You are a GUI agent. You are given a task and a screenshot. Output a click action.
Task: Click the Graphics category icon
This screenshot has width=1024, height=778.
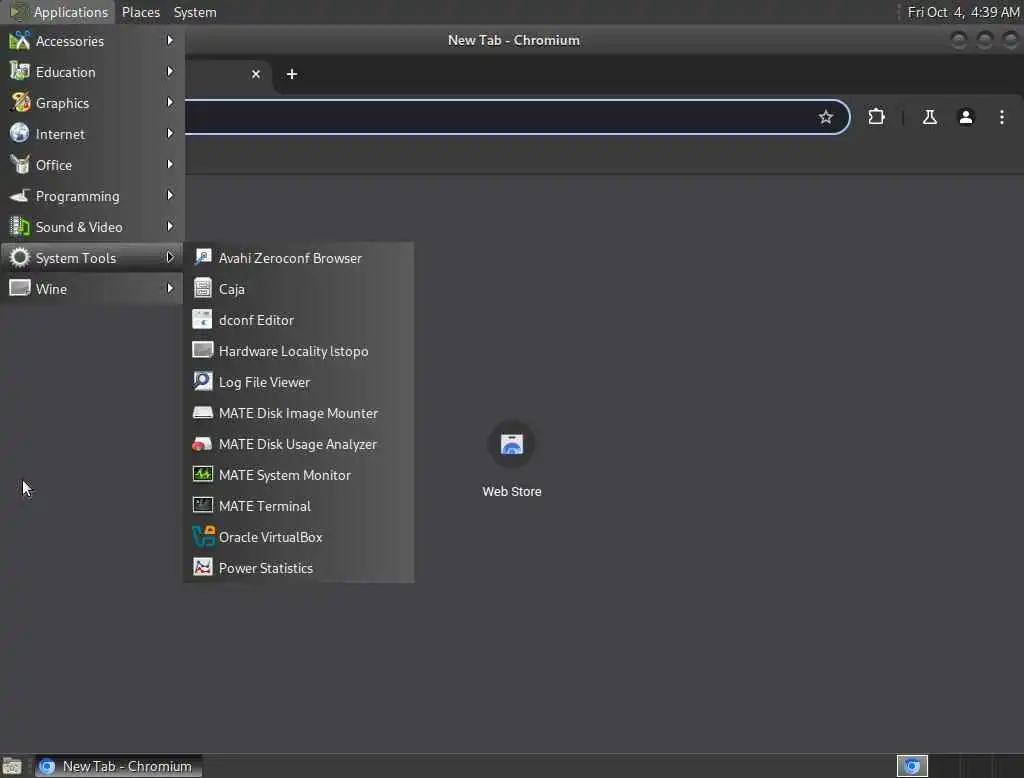tap(20, 103)
